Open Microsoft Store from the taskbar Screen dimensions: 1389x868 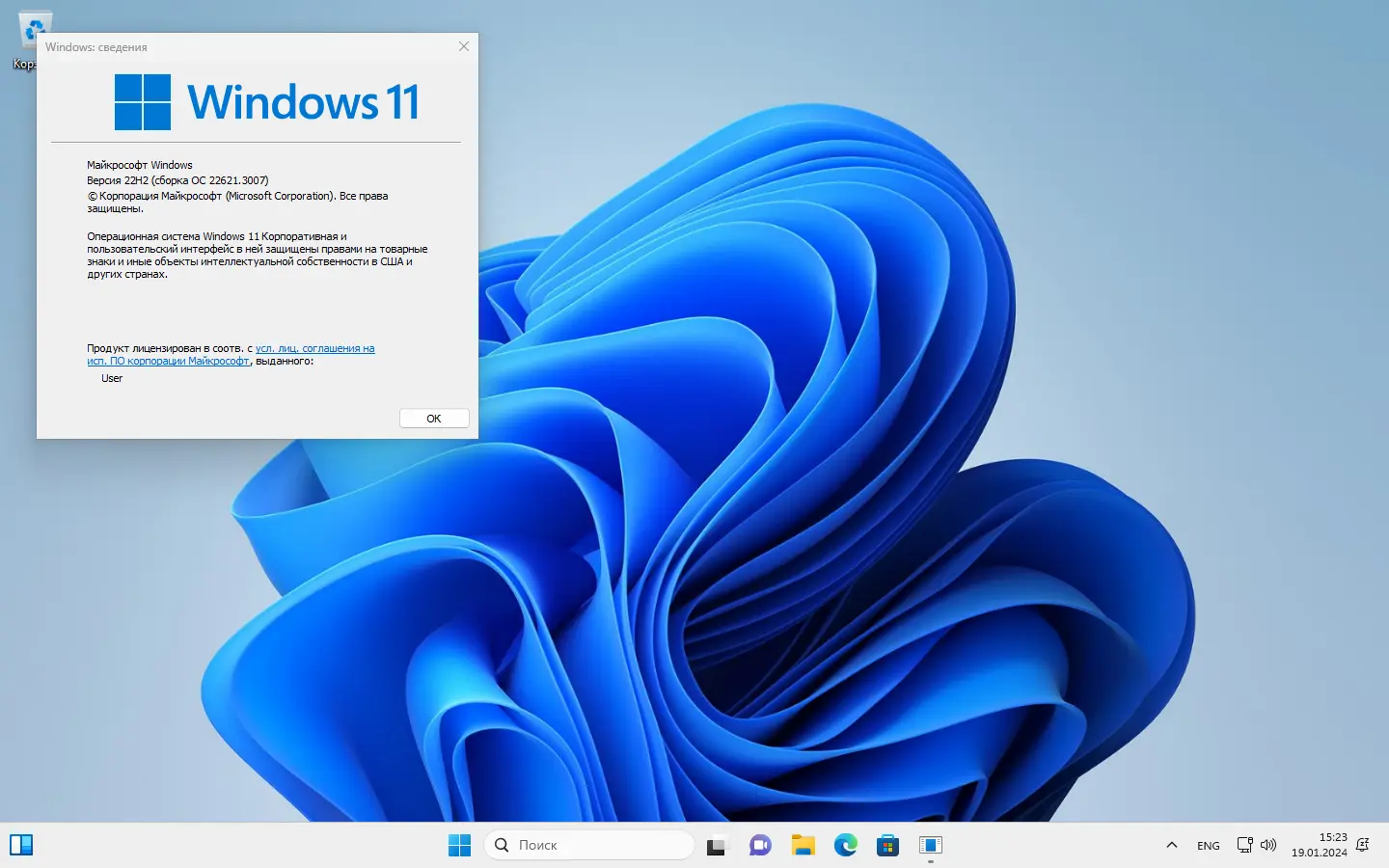click(888, 846)
